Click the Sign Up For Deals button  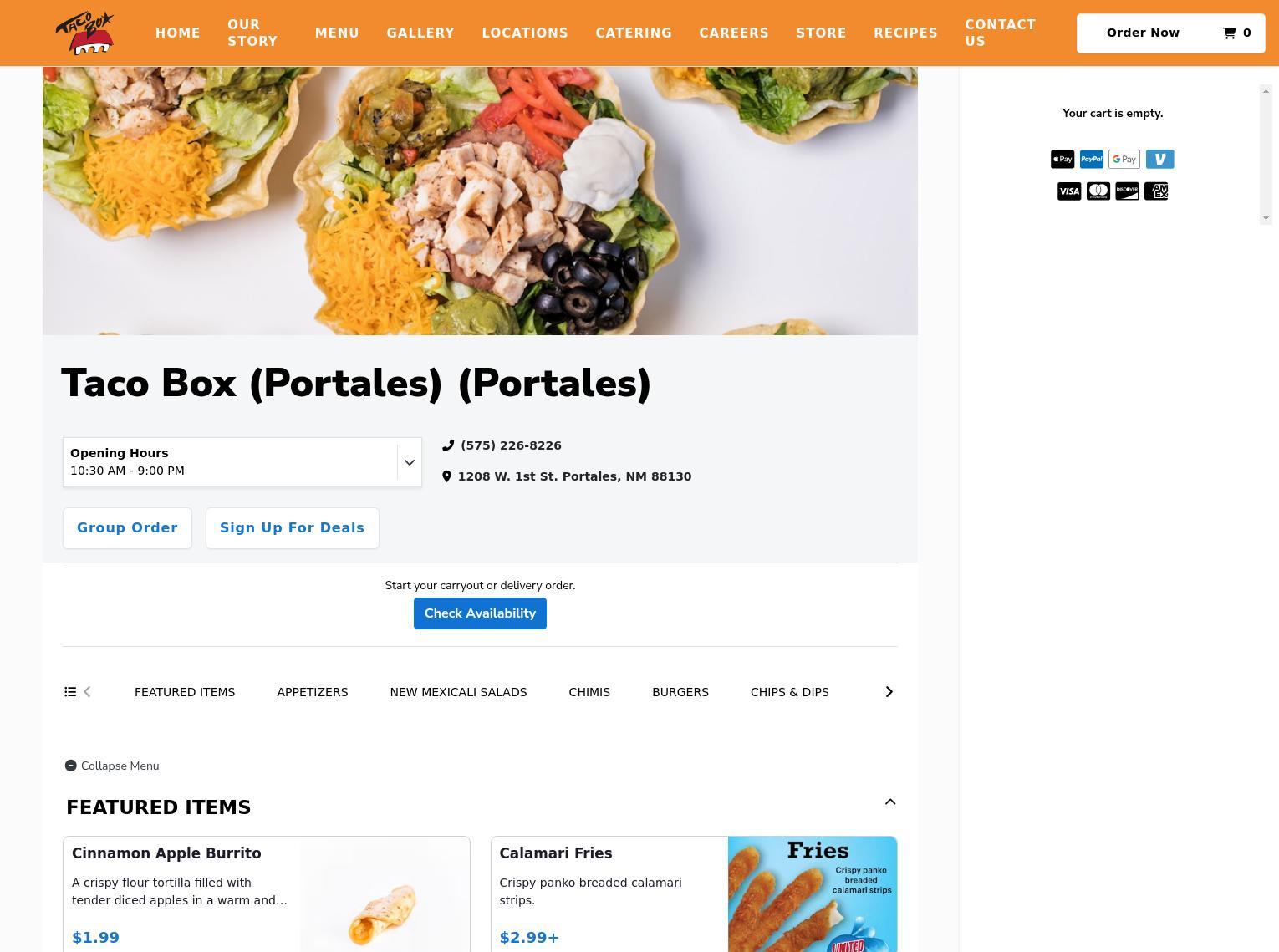[292, 528]
